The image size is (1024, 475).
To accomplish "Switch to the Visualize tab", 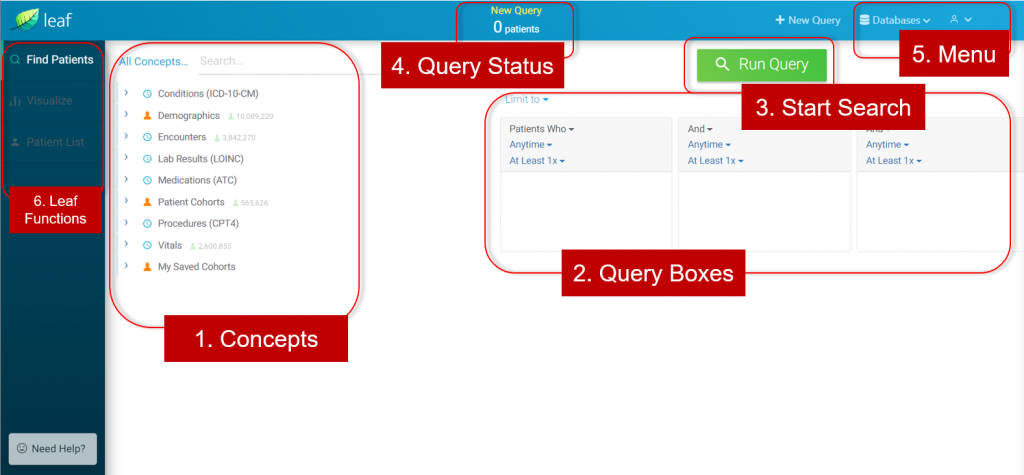I will tap(48, 101).
